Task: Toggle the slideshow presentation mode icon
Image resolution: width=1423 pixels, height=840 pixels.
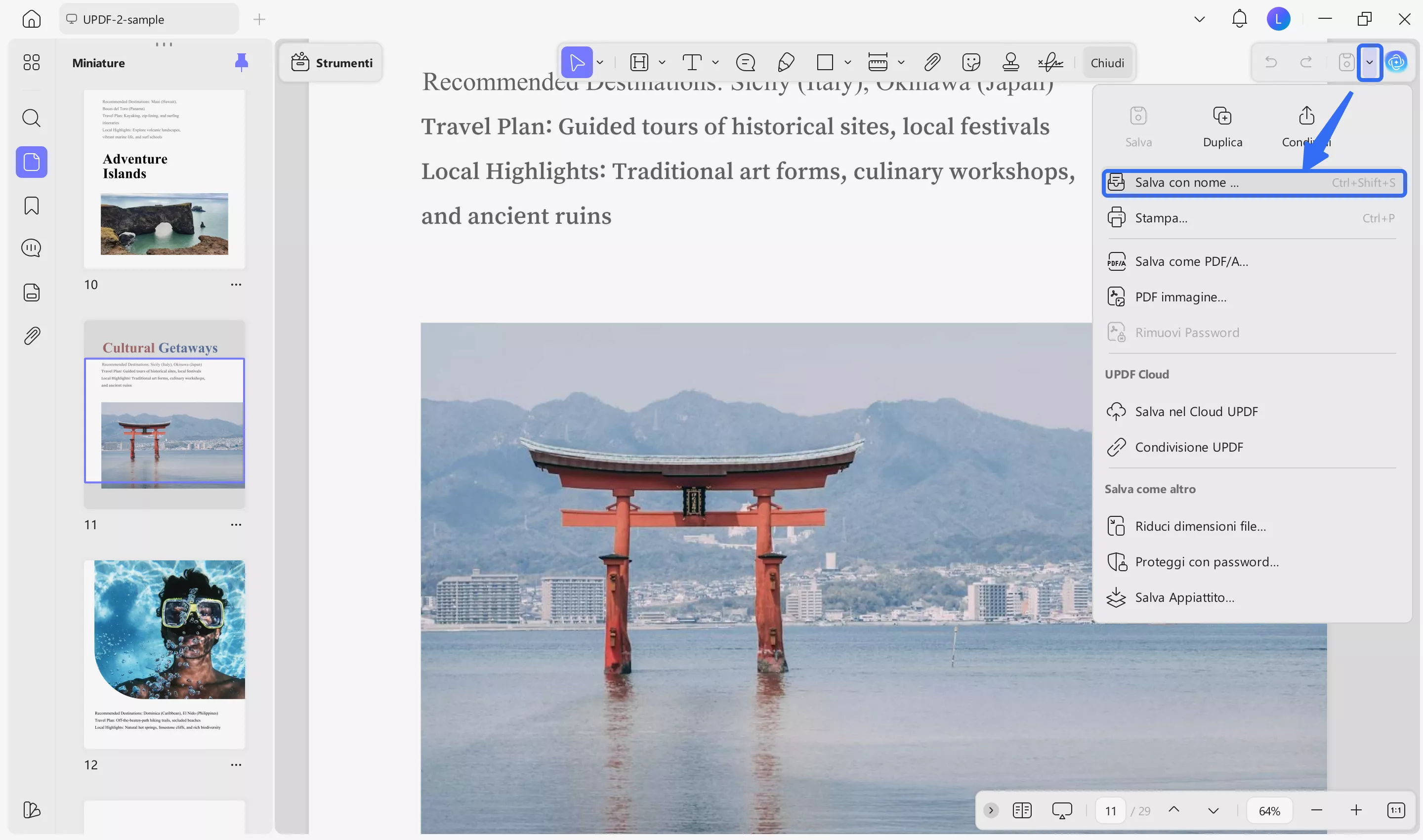Action: 1062,810
